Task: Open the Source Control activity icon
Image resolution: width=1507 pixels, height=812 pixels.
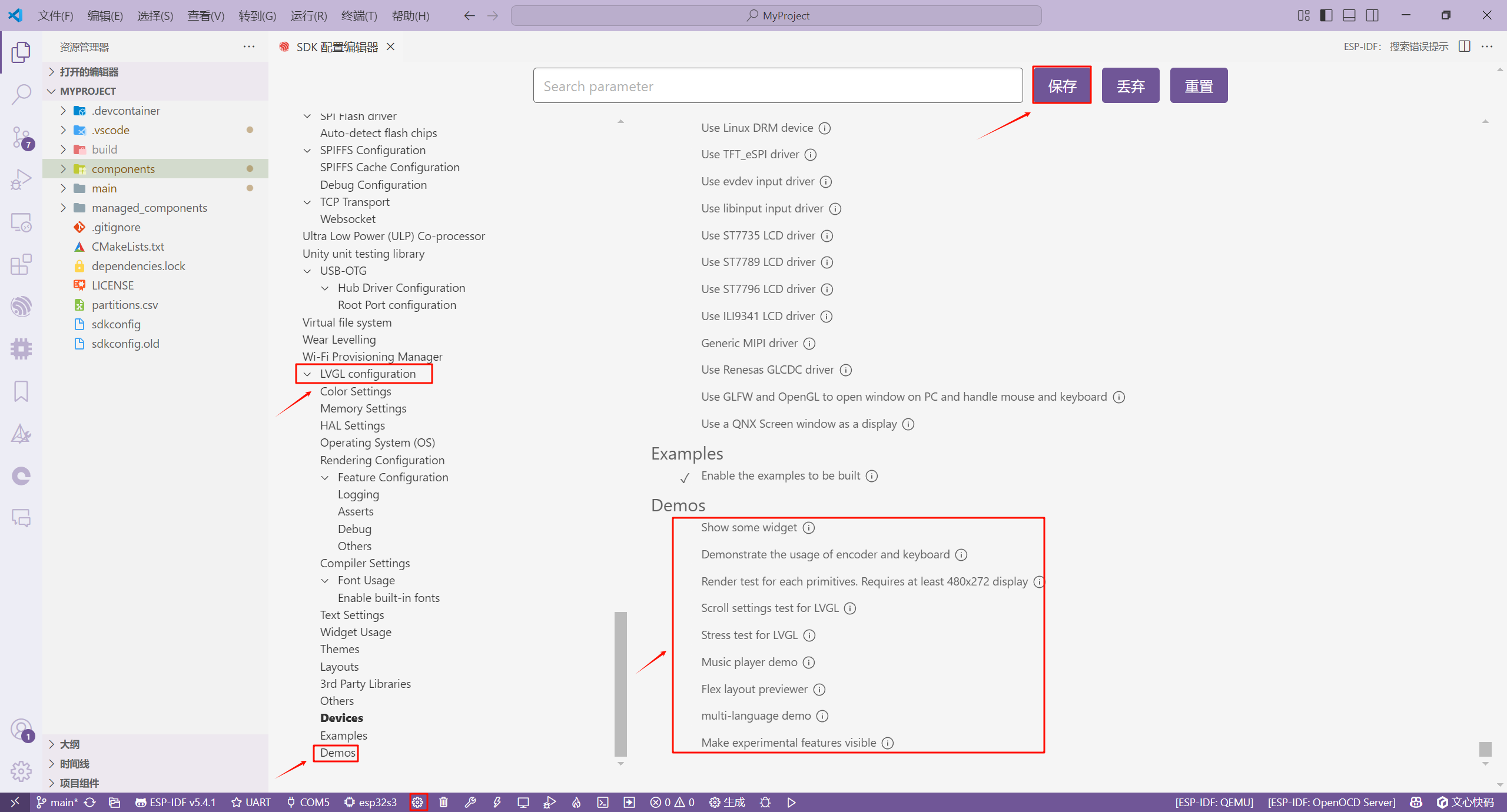Action: click(x=21, y=138)
